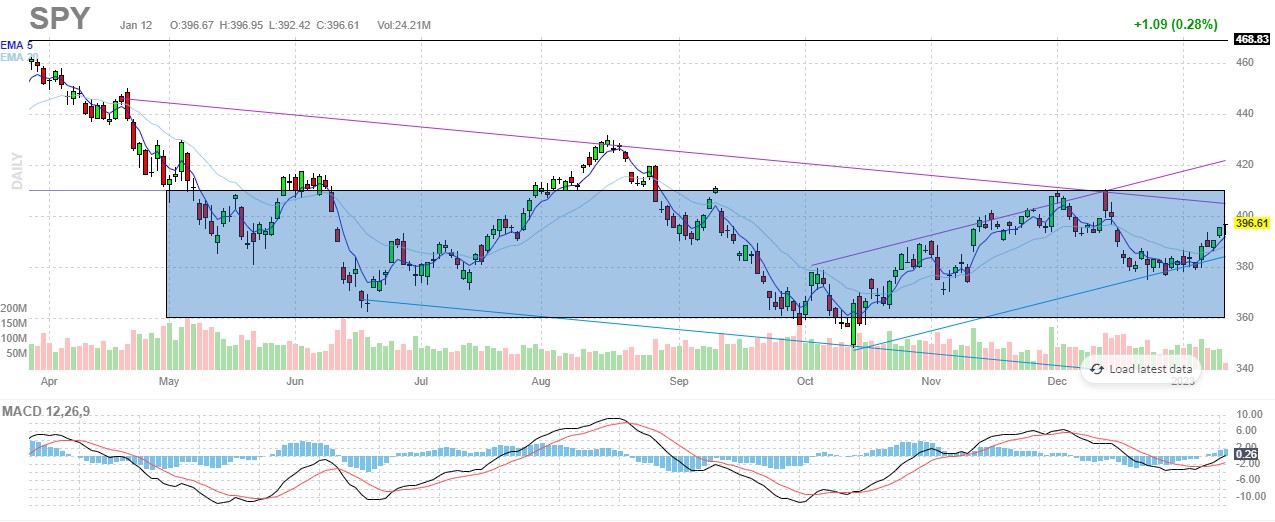
Task: Click the Nov label on time axis
Action: (x=931, y=381)
